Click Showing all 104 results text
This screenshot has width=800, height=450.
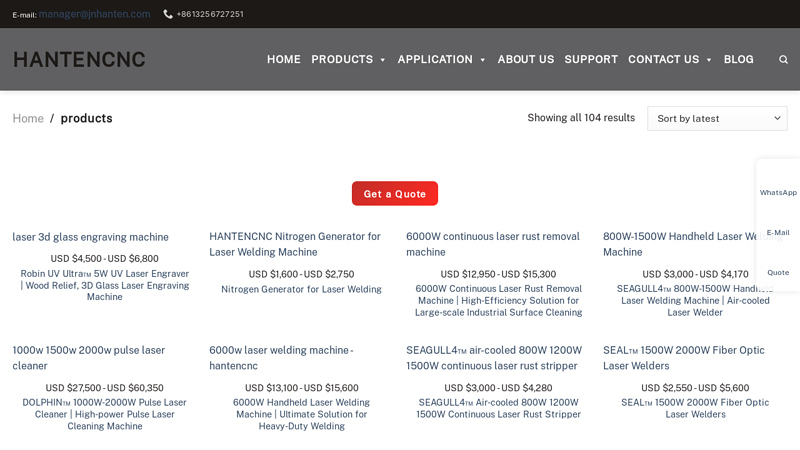(581, 118)
